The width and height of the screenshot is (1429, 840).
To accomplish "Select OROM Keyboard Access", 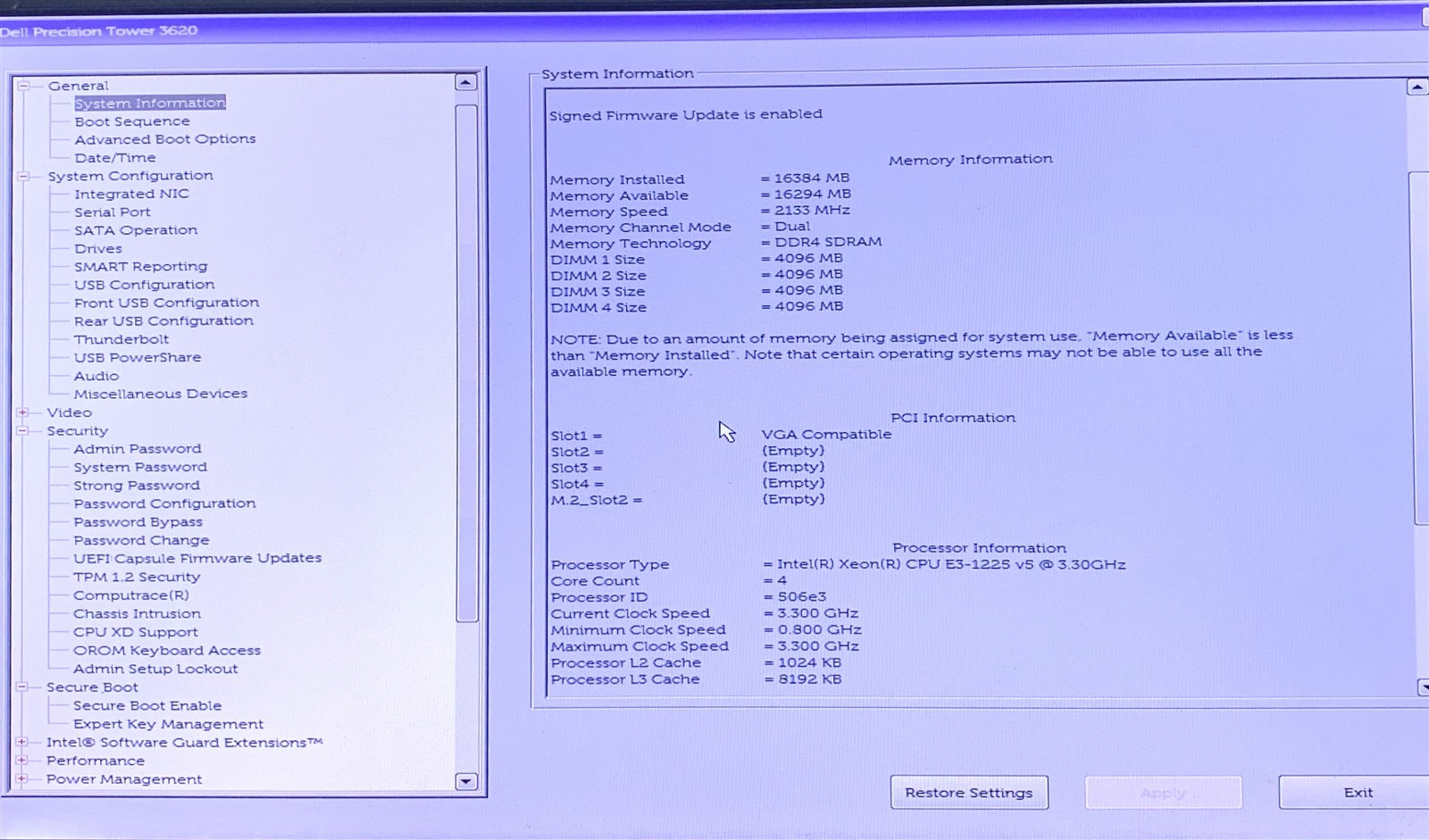I will (167, 651).
